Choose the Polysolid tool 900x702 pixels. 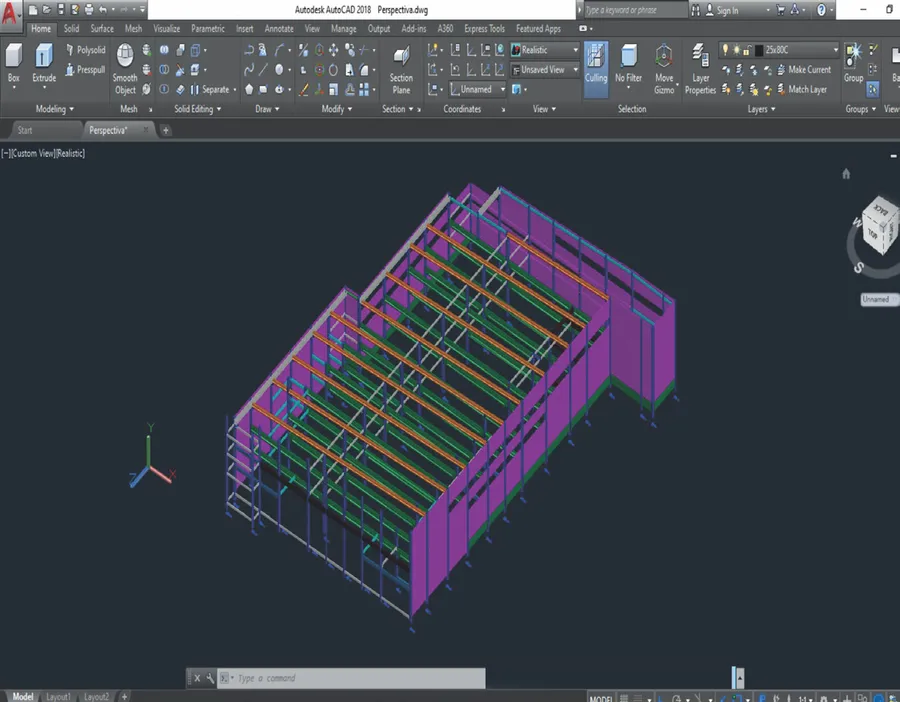point(86,50)
